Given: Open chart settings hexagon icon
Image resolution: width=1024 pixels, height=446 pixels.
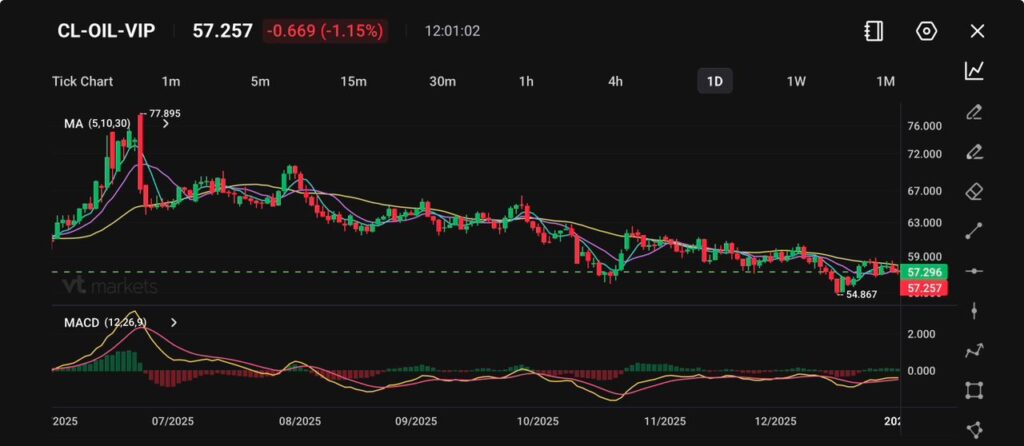Looking at the screenshot, I should 926,31.
